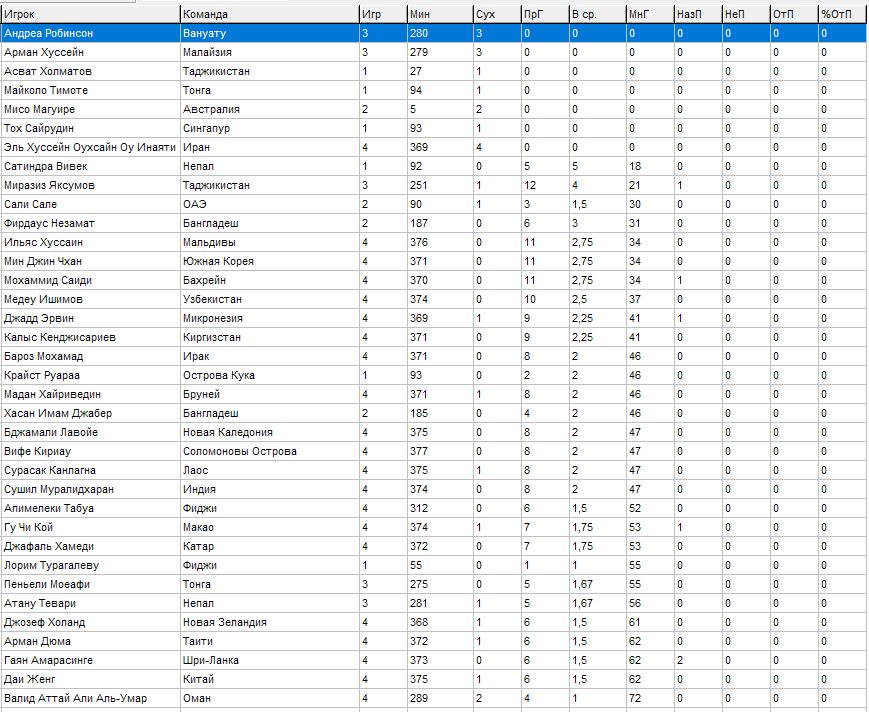
Task: Sort table by Игрок column header
Action: click(x=90, y=14)
